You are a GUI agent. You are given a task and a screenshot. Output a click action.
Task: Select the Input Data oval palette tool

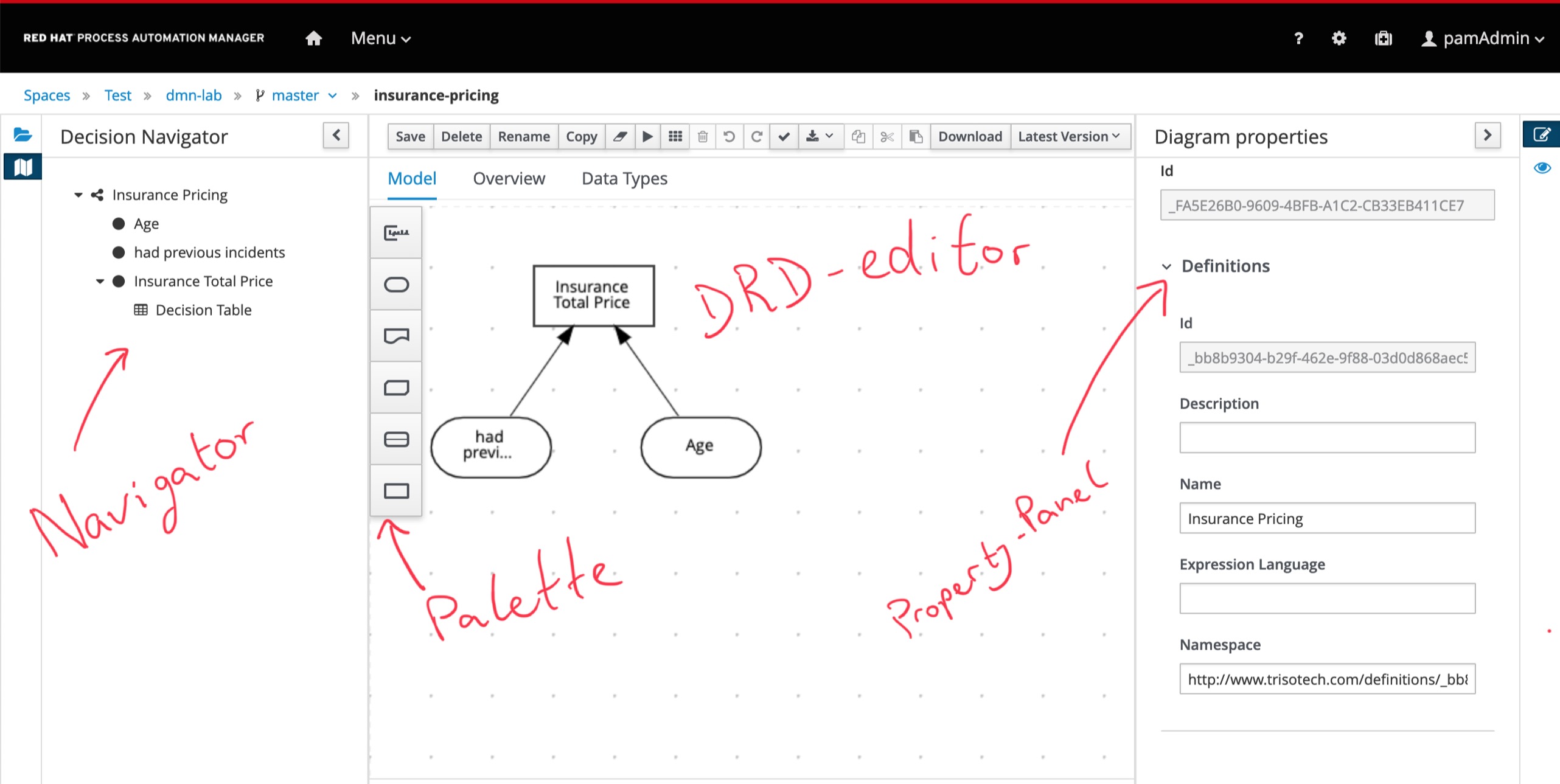pyautogui.click(x=396, y=284)
